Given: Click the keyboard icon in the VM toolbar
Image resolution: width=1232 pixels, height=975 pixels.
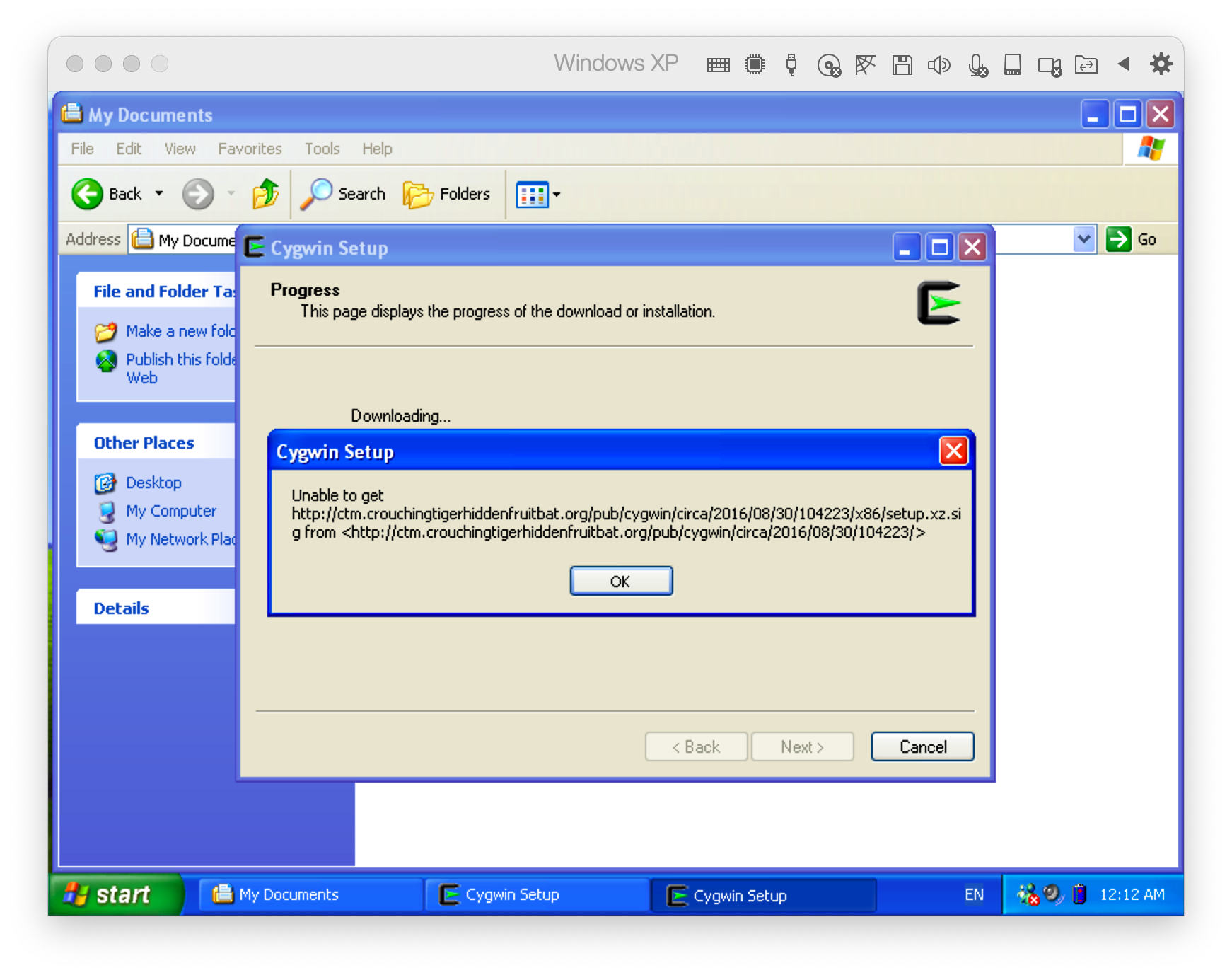Looking at the screenshot, I should (x=718, y=64).
